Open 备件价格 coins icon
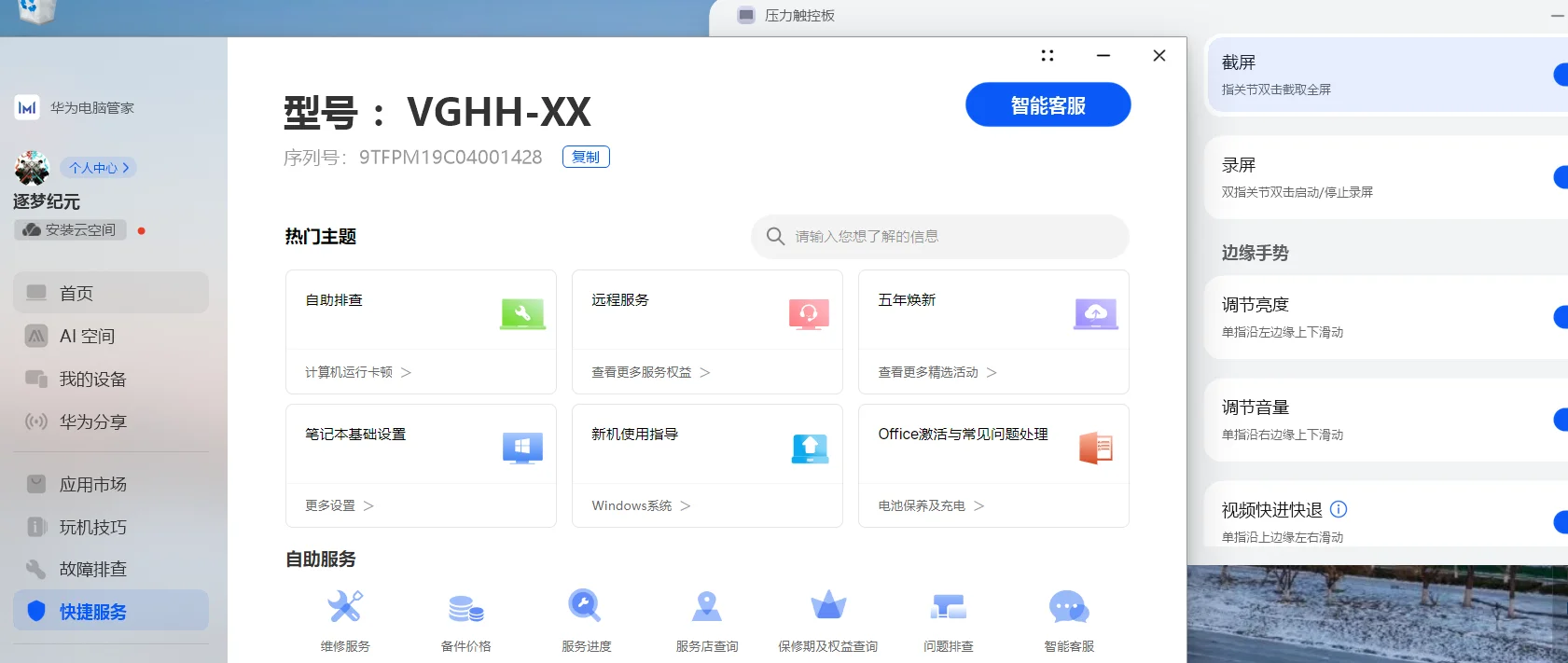The height and width of the screenshot is (663, 1568). tap(465, 608)
